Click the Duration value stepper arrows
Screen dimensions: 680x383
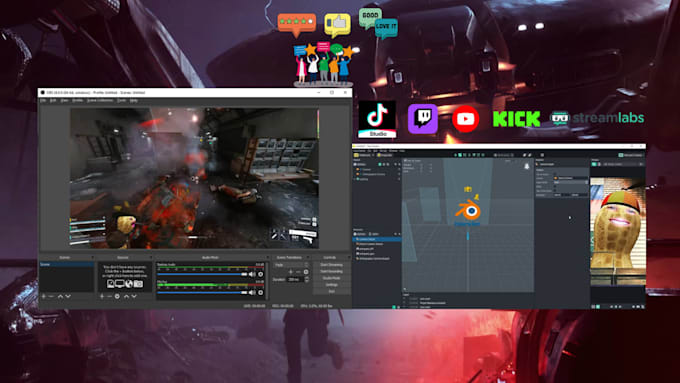coord(307,279)
